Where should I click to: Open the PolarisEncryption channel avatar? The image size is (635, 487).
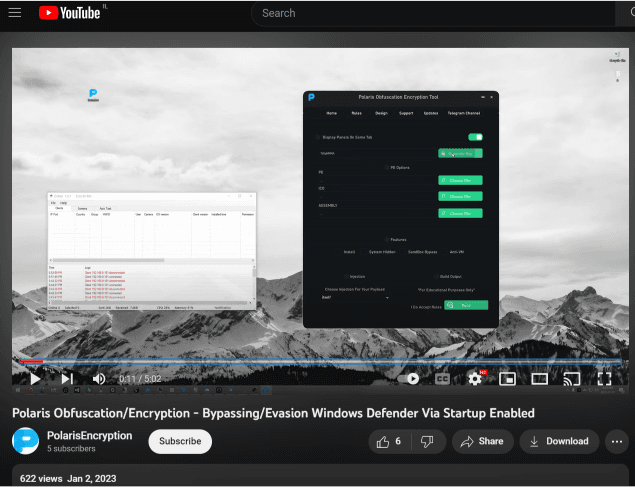pos(26,441)
